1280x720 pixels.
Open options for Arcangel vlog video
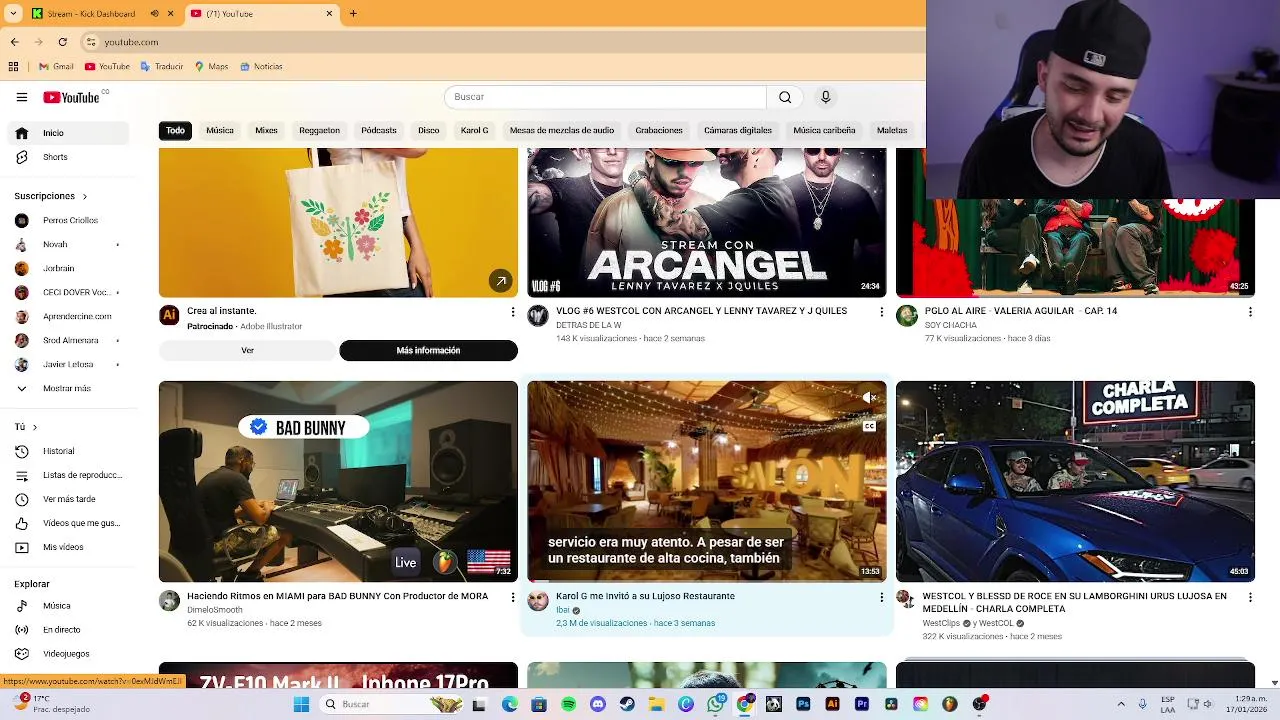[881, 312]
